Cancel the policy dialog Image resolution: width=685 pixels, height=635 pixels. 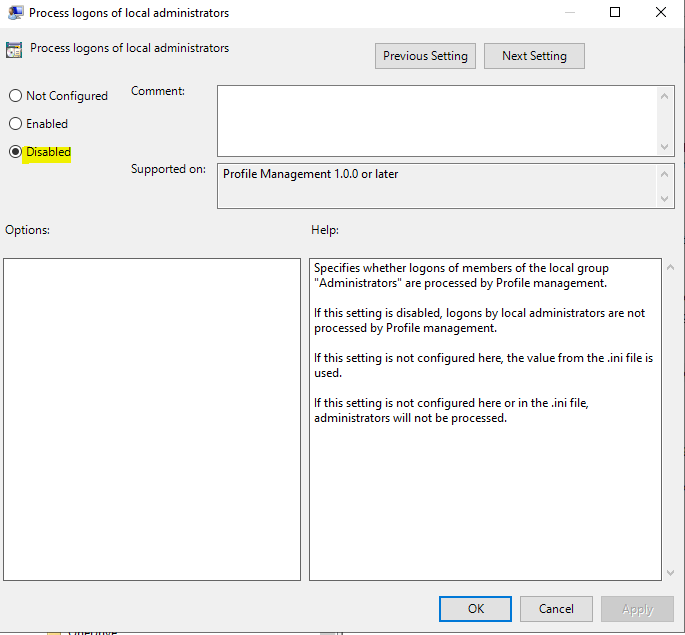tap(556, 608)
